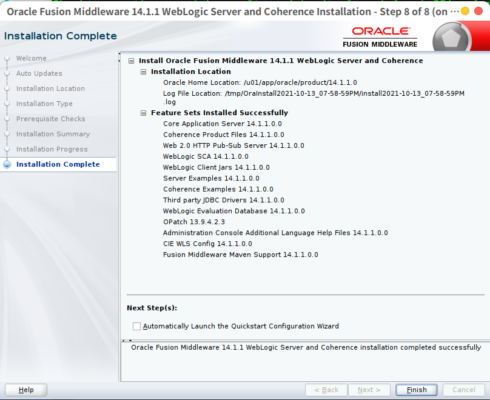Go to Installation Location step in sidebar
Image resolution: width=490 pixels, height=400 pixels.
tap(50, 89)
